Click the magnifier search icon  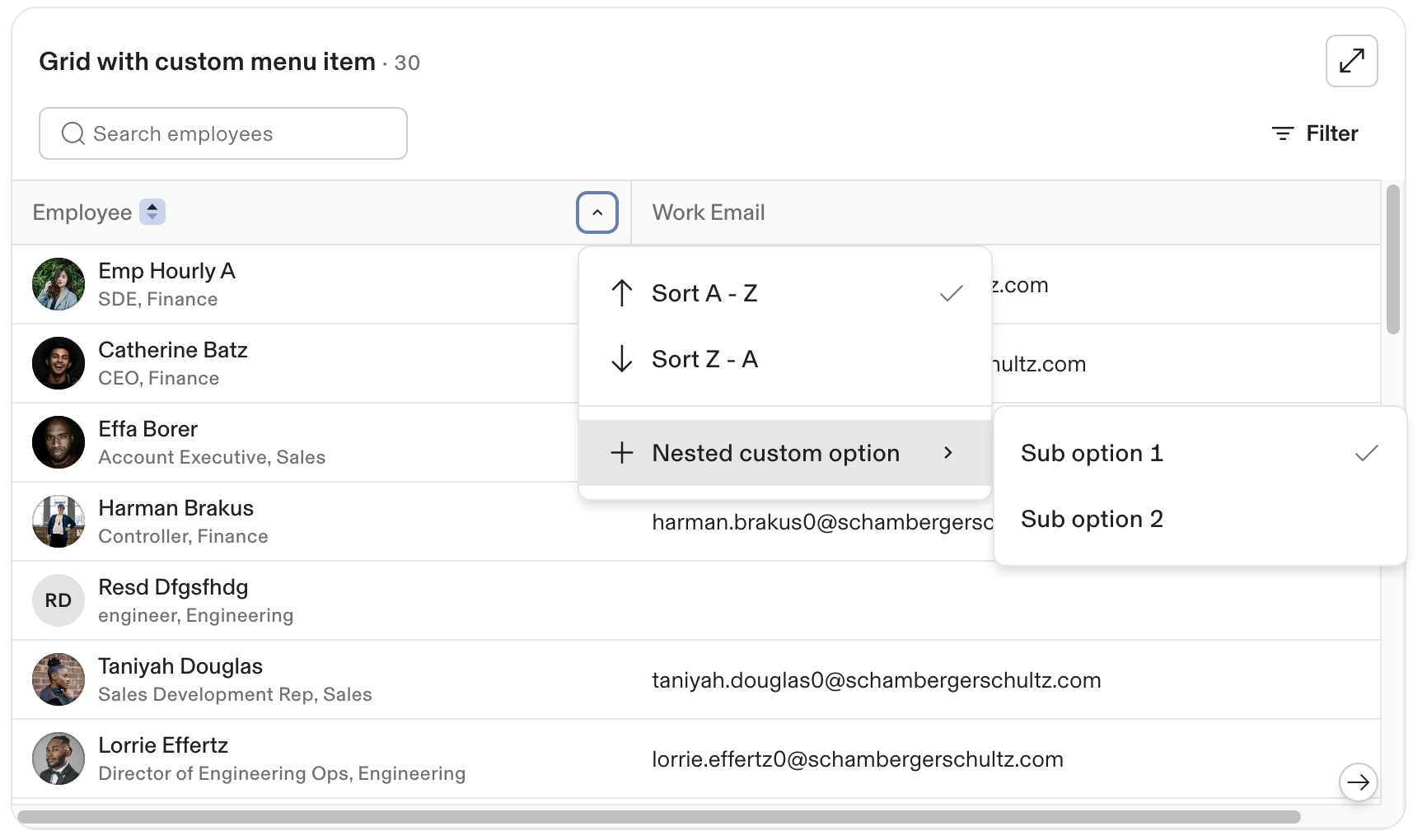[73, 133]
